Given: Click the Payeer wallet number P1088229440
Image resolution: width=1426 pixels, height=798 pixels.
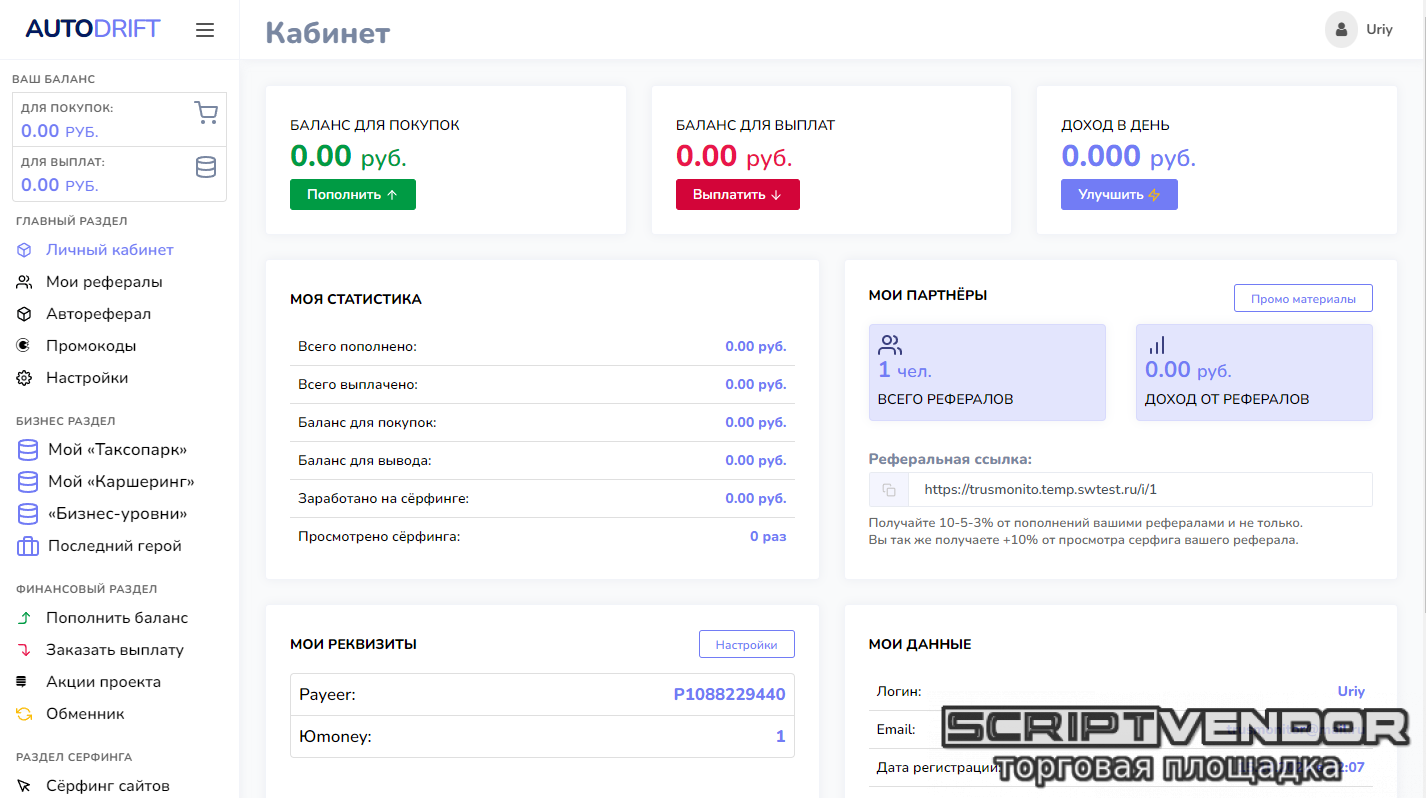Looking at the screenshot, I should [729, 694].
